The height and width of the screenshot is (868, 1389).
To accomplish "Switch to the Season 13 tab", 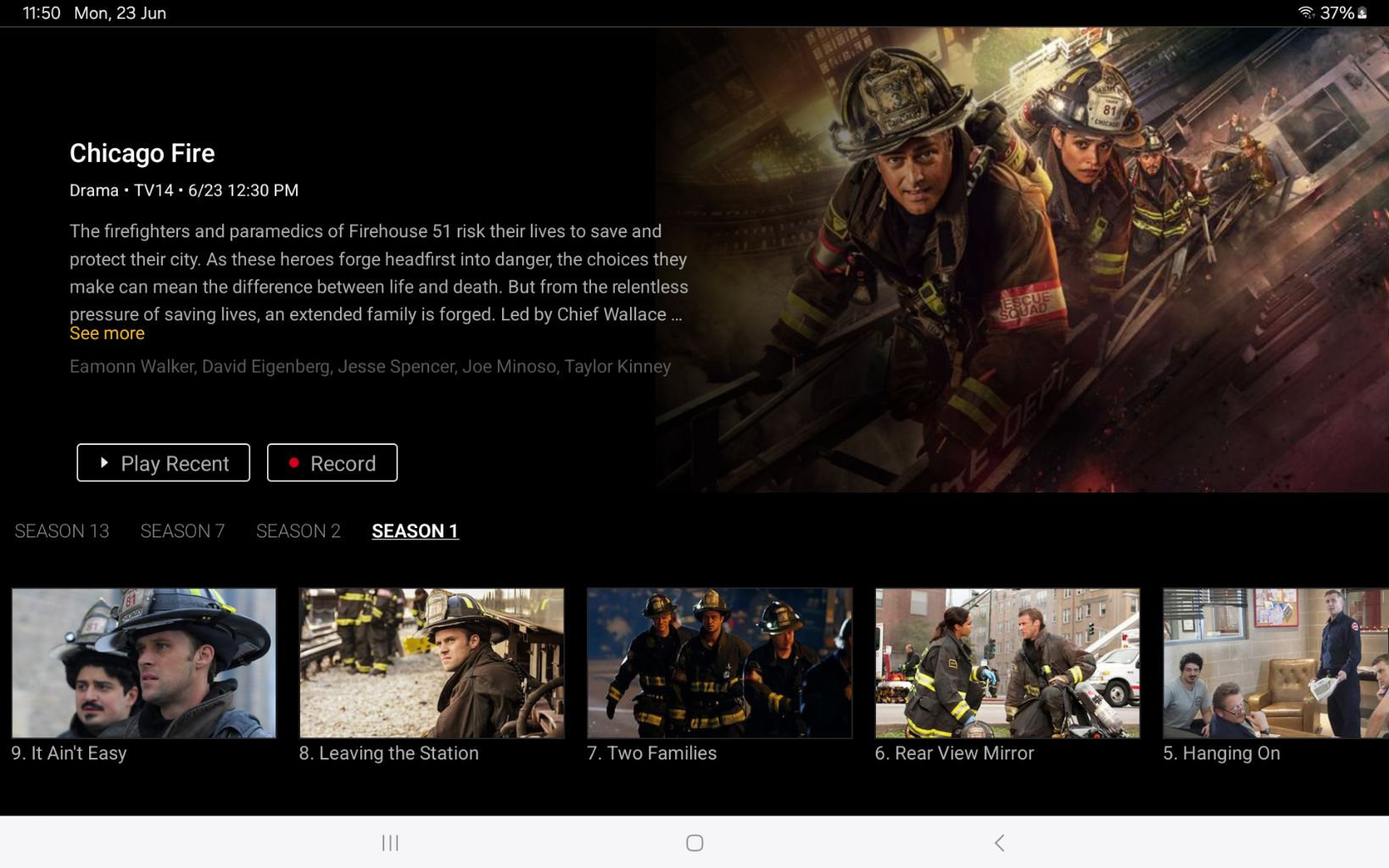I will pos(62,531).
